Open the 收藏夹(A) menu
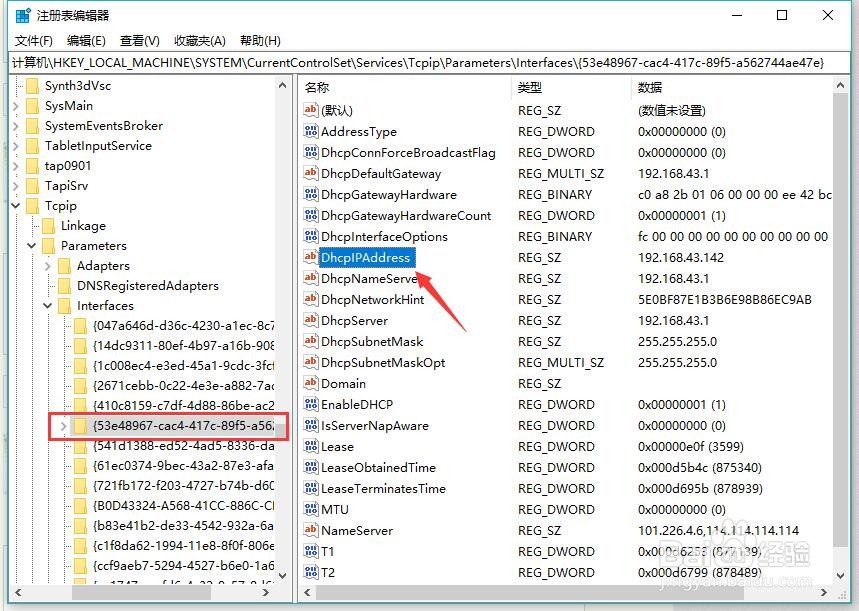 199,41
